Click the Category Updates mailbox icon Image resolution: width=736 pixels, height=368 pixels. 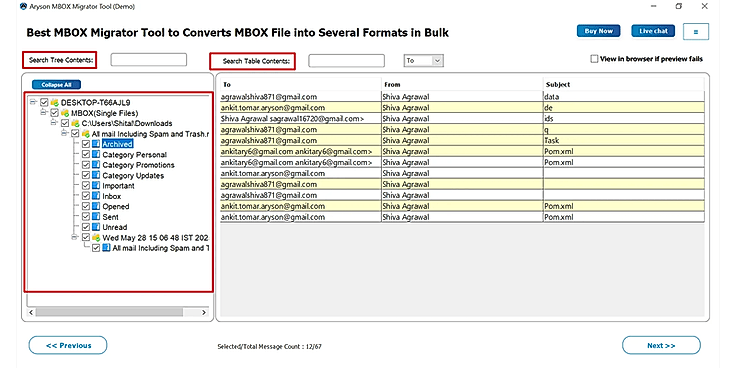coord(96,176)
